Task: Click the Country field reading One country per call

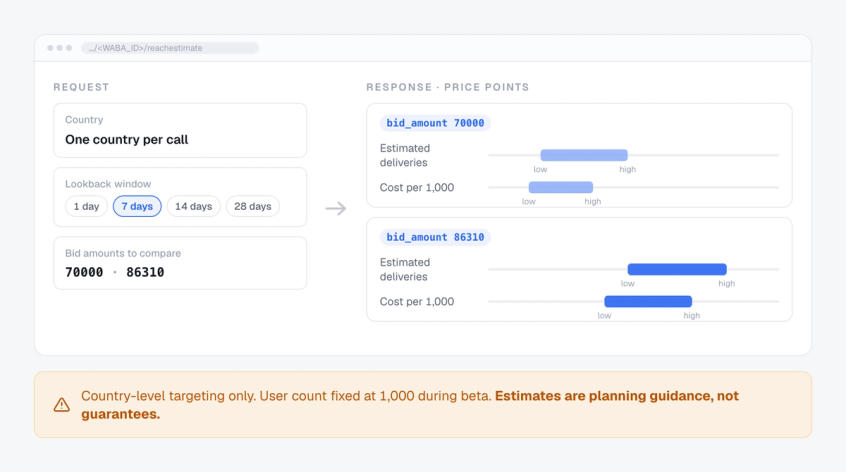Action: [180, 131]
